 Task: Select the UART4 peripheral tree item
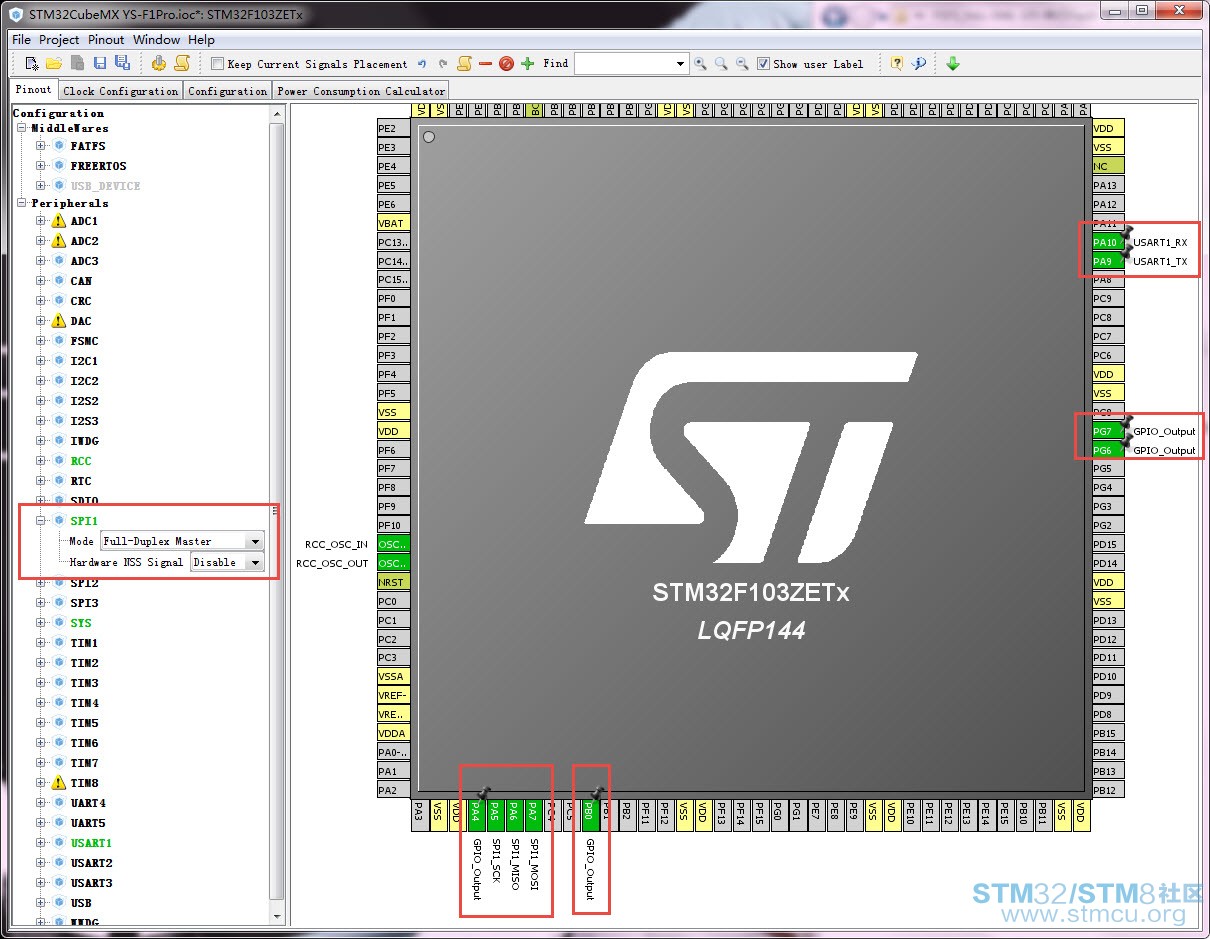[x=88, y=803]
